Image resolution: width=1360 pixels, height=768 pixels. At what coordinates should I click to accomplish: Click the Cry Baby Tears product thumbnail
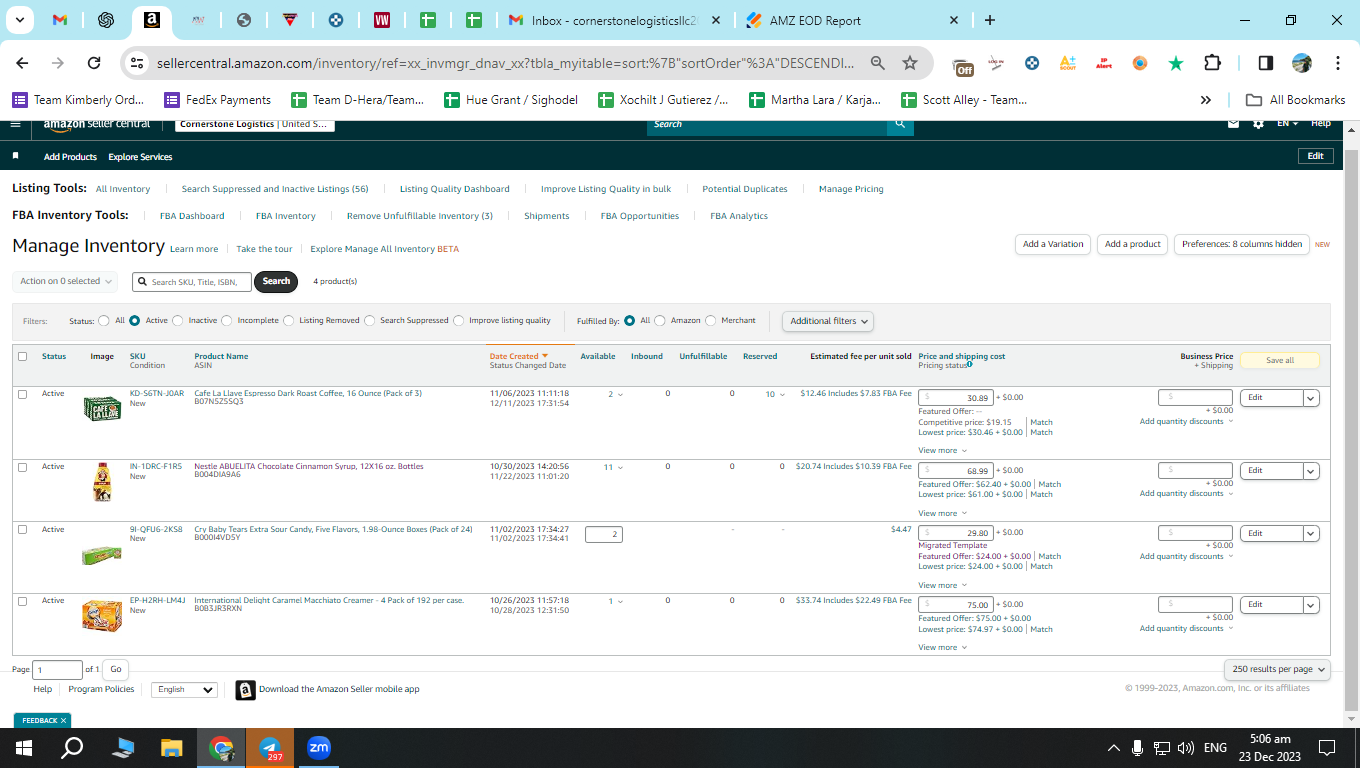101,555
